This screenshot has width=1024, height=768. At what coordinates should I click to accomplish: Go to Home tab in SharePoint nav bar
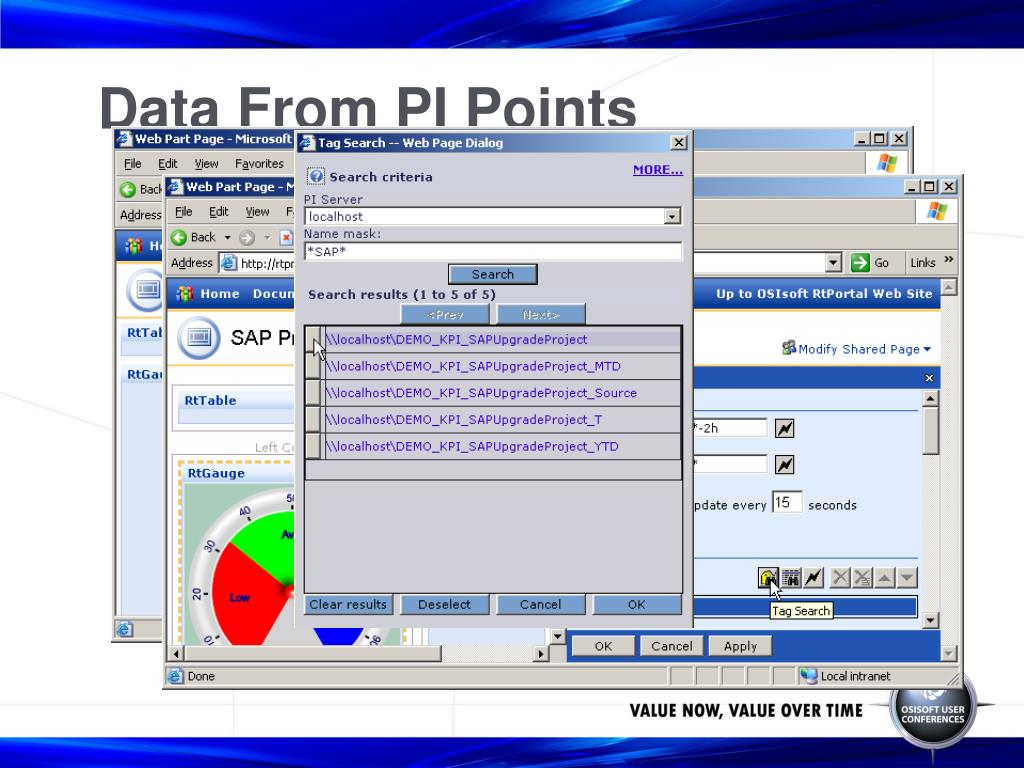(x=219, y=294)
